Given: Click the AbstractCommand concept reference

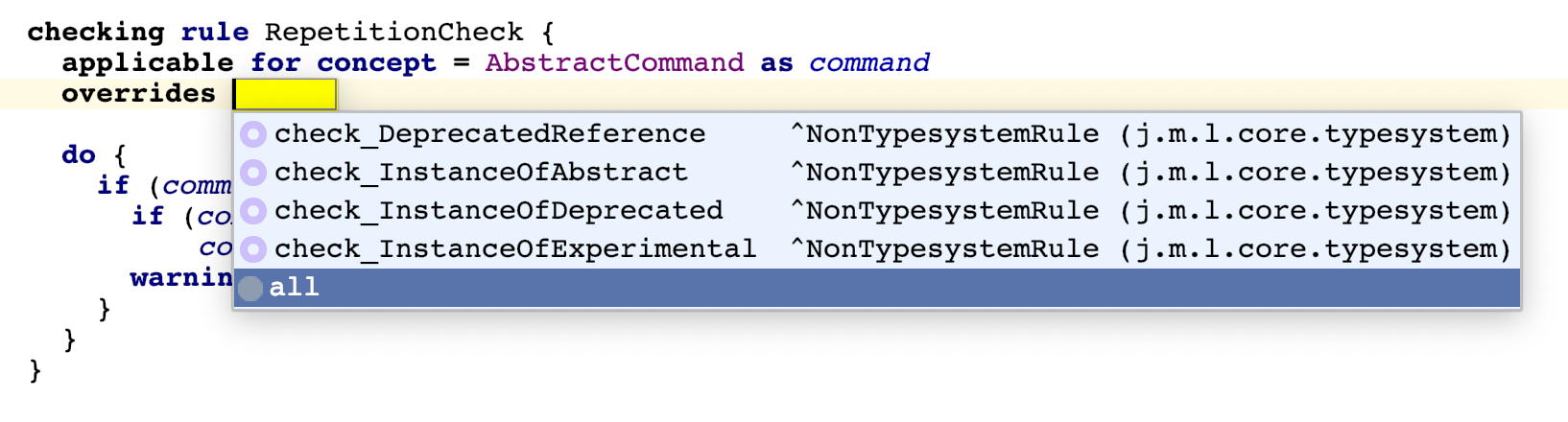Looking at the screenshot, I should point(614,63).
